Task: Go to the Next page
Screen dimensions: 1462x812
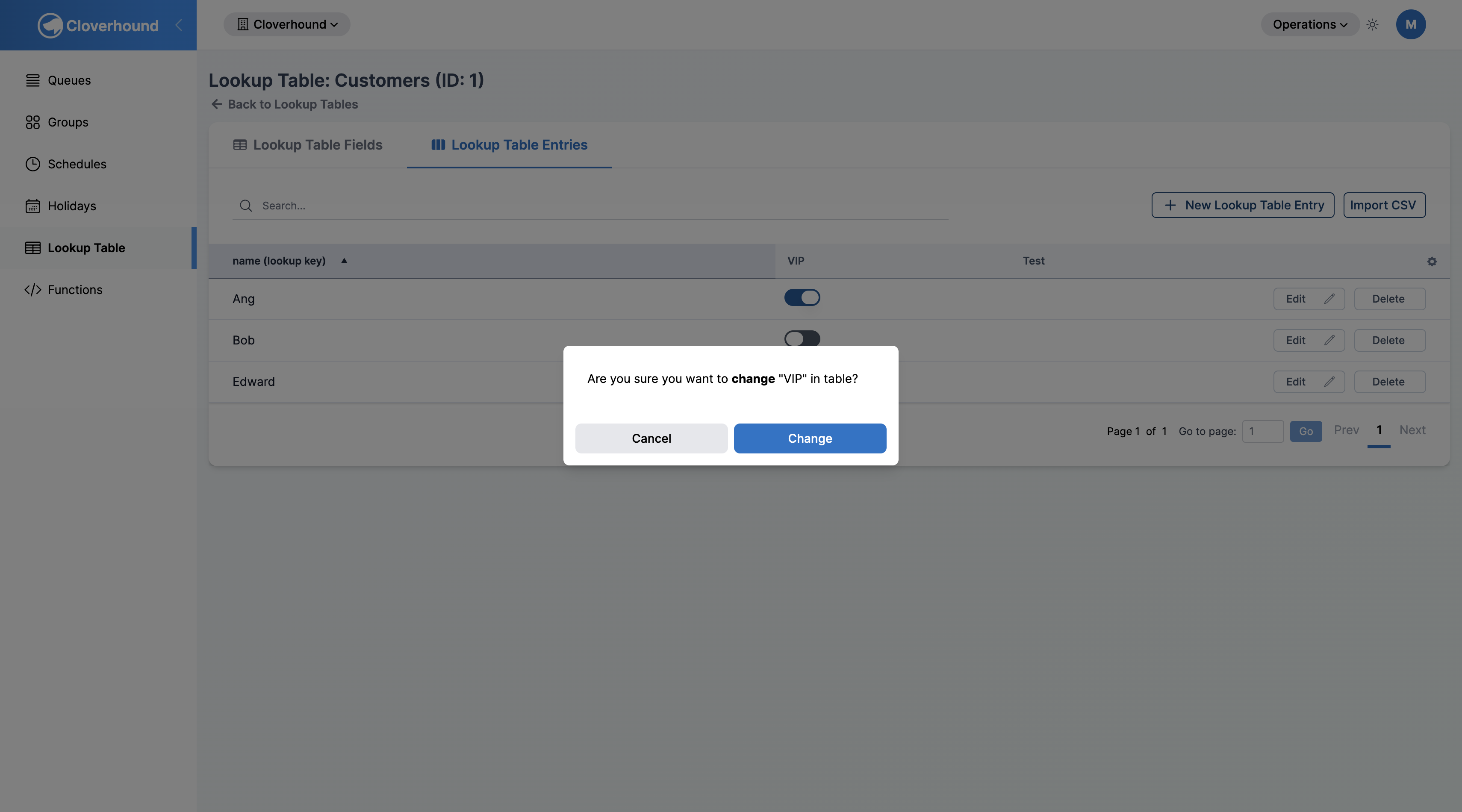Action: (1412, 430)
